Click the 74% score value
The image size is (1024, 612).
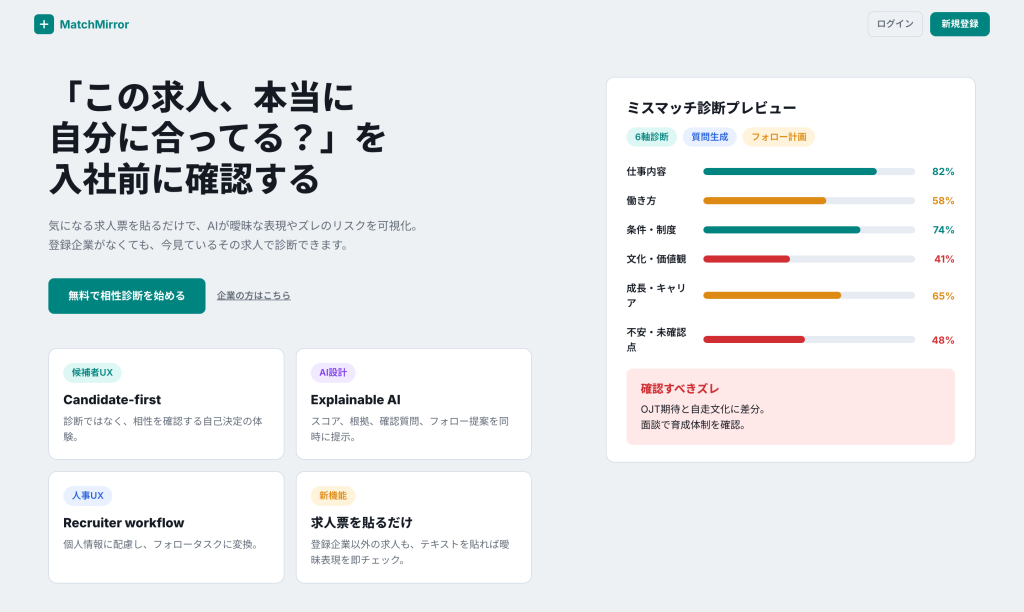click(943, 230)
